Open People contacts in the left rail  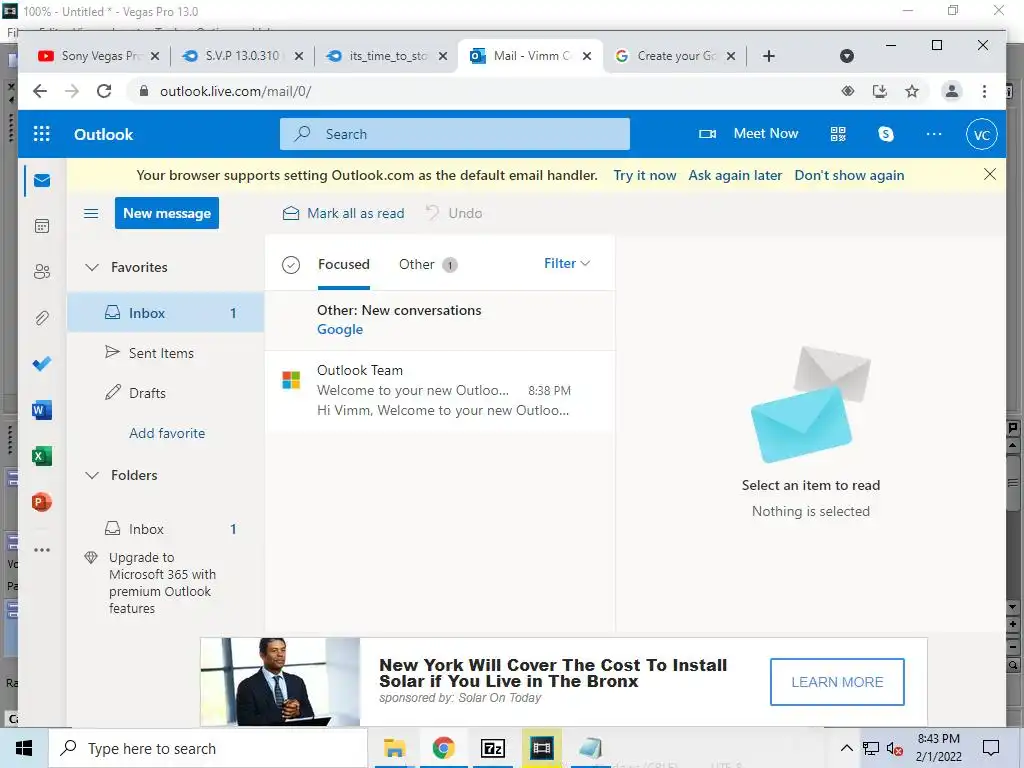(x=42, y=272)
